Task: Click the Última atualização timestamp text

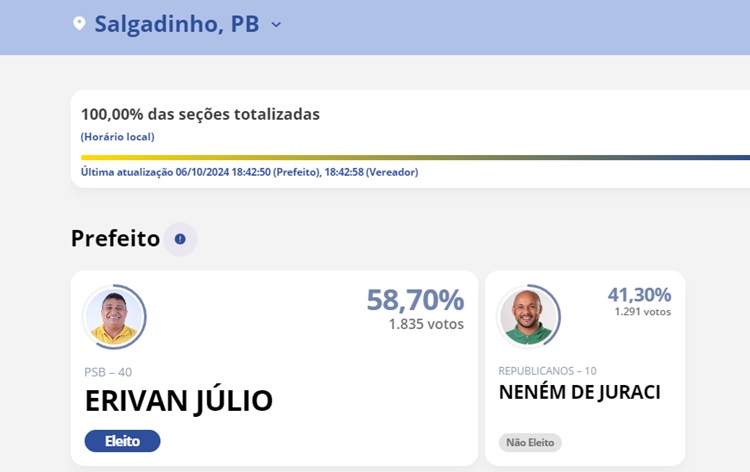Action: coord(249,172)
